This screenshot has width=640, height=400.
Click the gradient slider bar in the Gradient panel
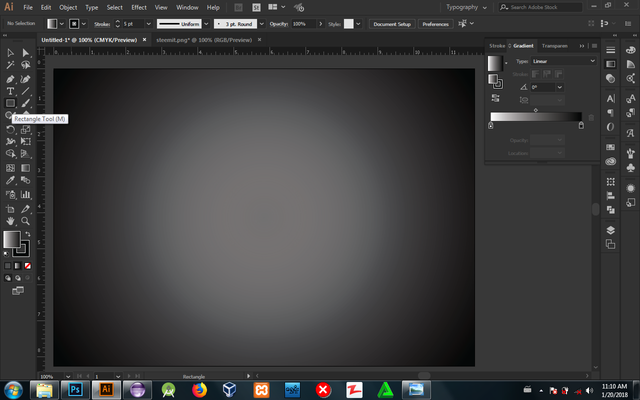[x=536, y=117]
